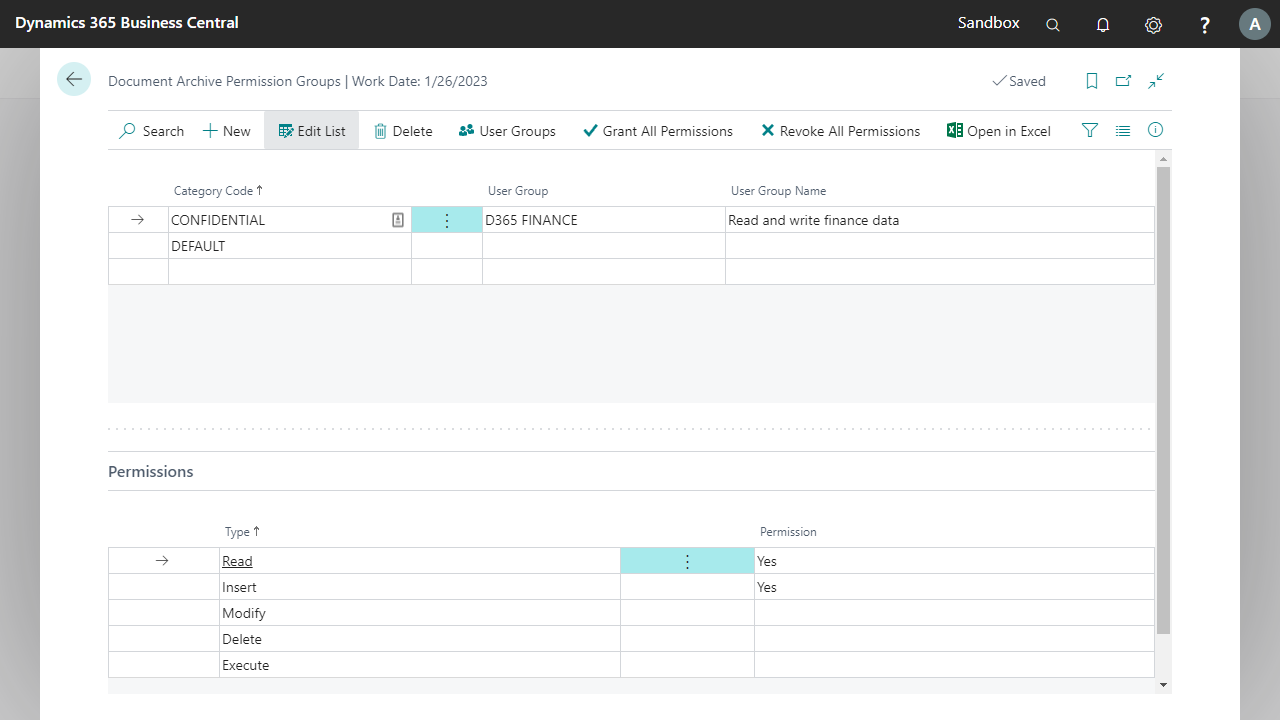The width and height of the screenshot is (1280, 720).
Task: Open row options for CONFIDENTIAL row
Action: [x=447, y=220]
